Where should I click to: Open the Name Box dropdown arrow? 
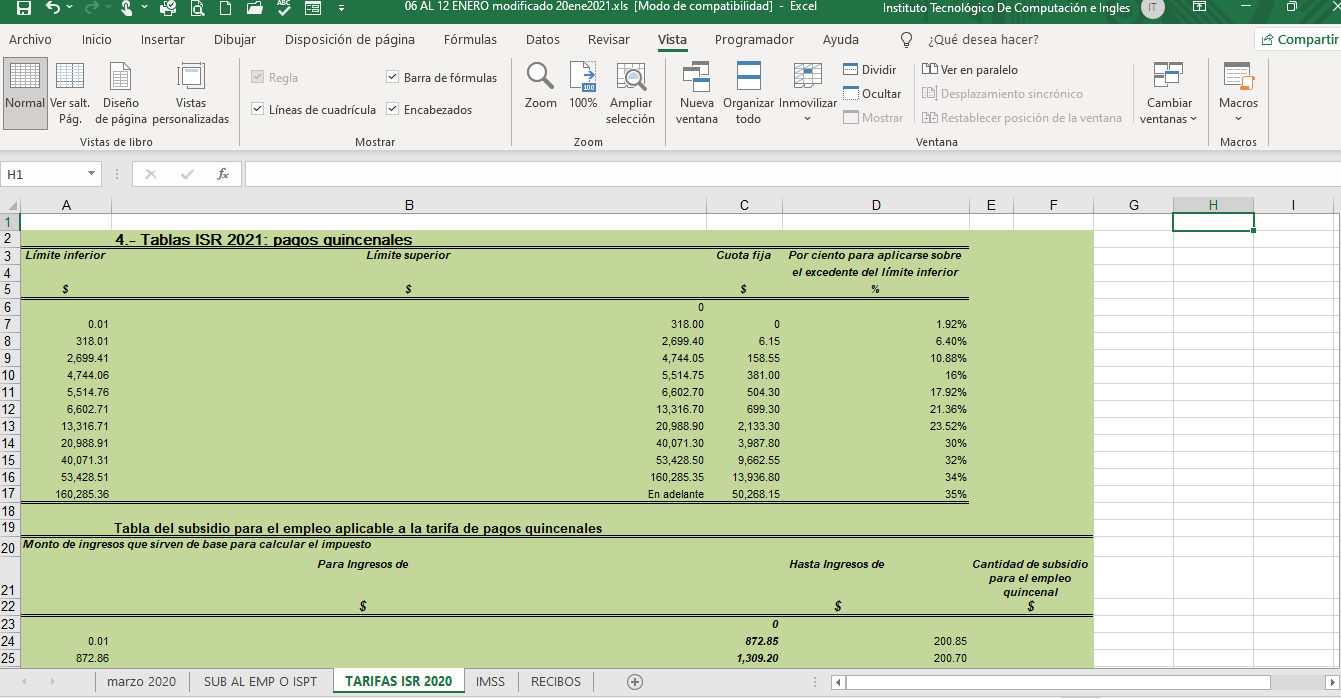pyautogui.click(x=92, y=174)
